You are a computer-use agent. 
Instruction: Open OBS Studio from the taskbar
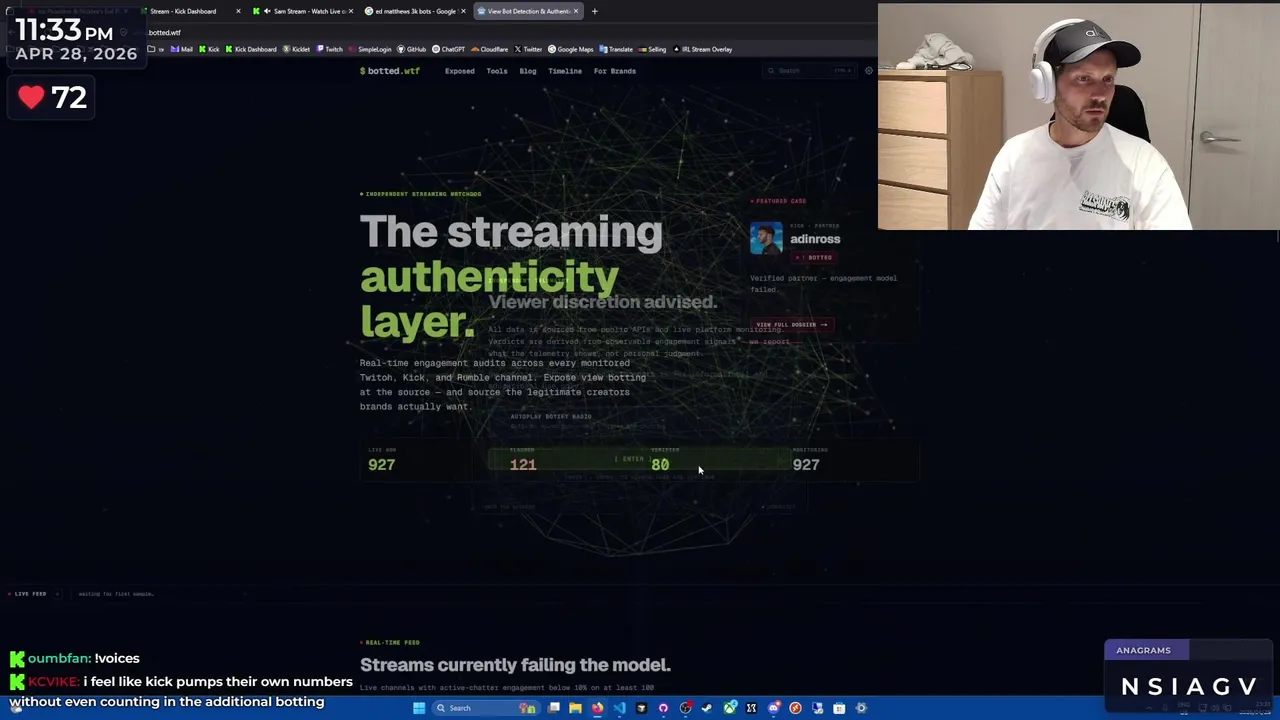click(685, 708)
